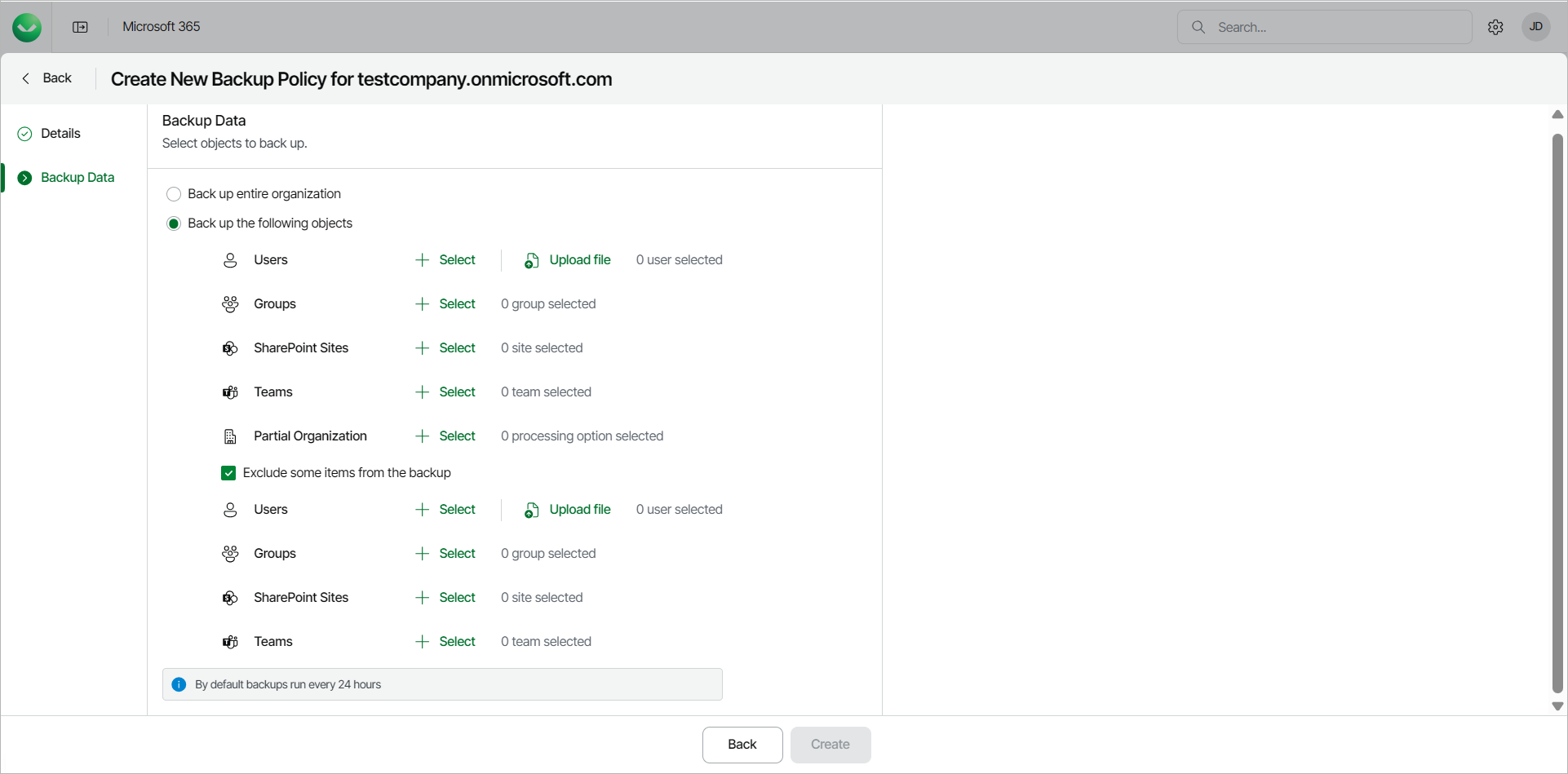The height and width of the screenshot is (774, 1568).
Task: Click the Details step checkmark icon
Action: [24, 134]
